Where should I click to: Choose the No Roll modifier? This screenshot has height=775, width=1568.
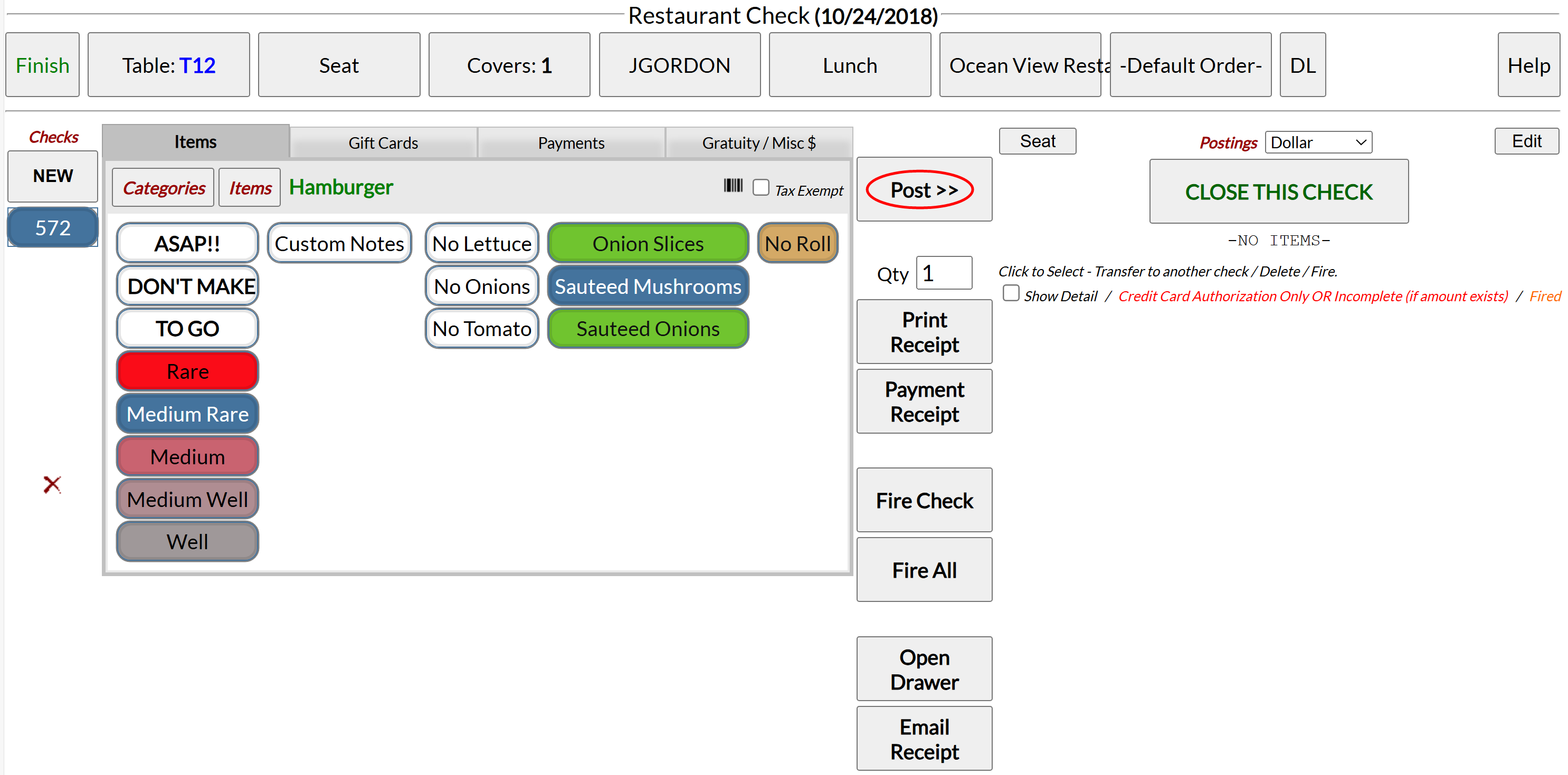click(x=797, y=243)
